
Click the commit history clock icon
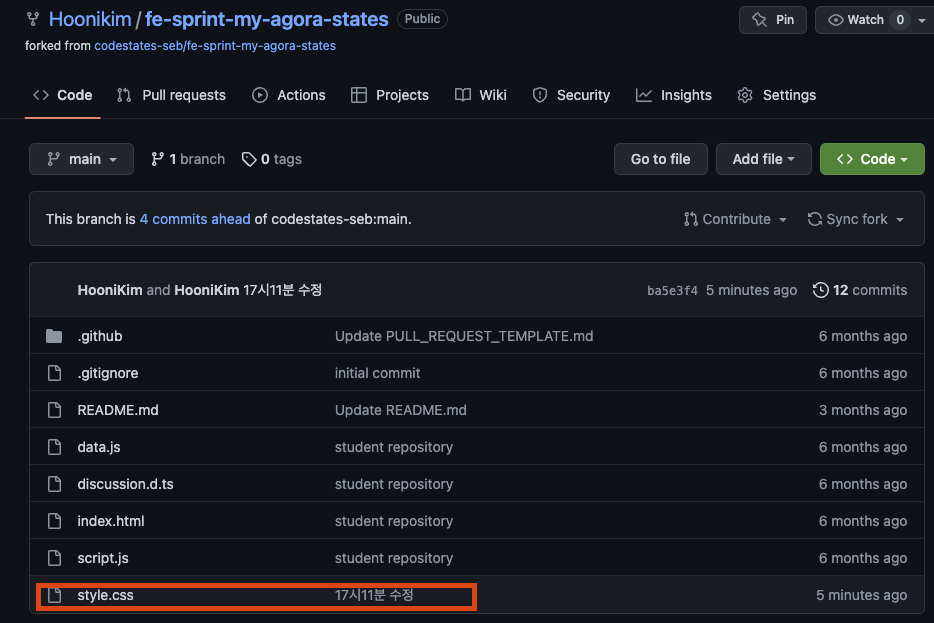[x=821, y=290]
